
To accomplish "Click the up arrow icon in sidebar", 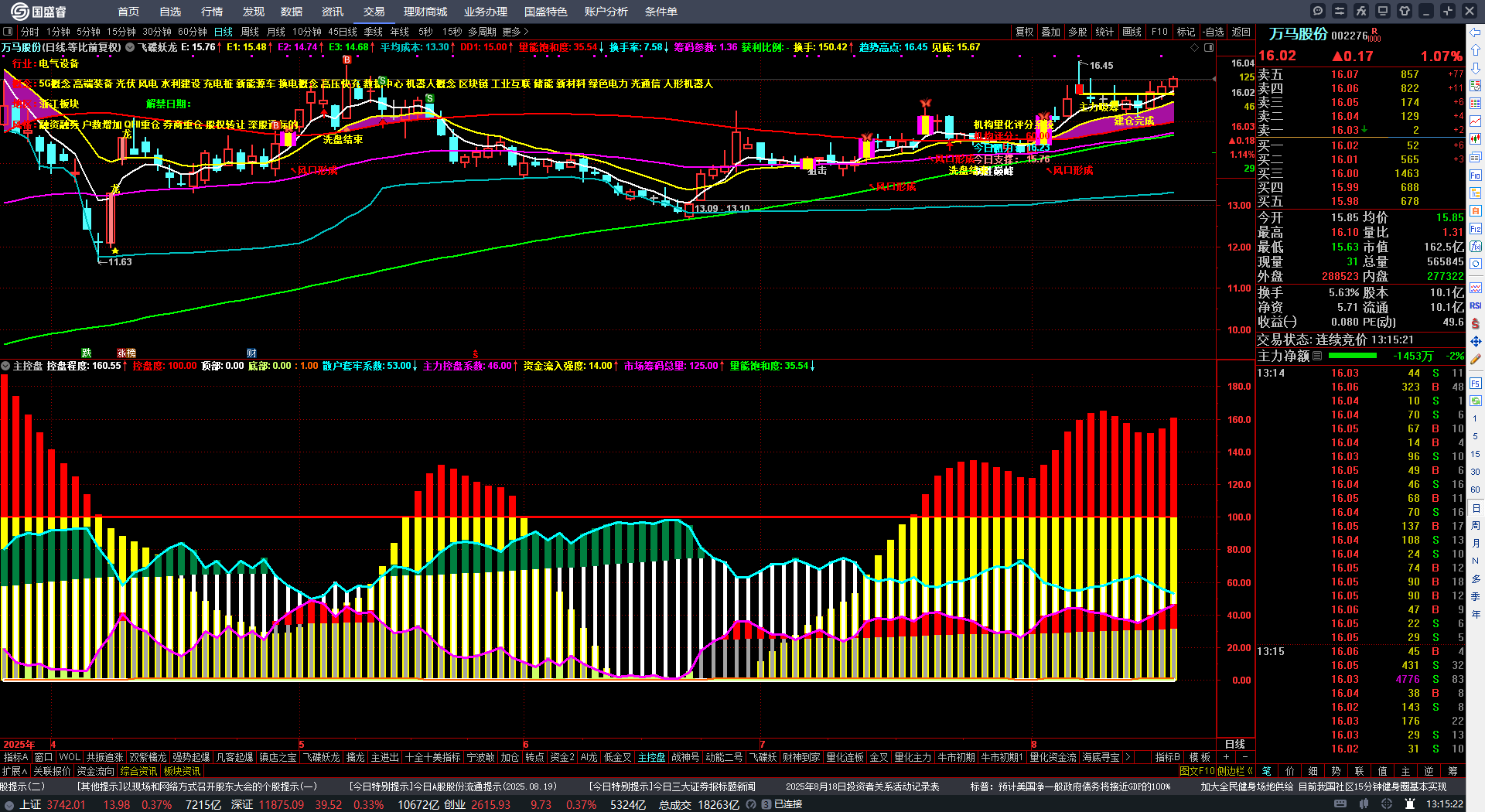I will coord(1476,50).
